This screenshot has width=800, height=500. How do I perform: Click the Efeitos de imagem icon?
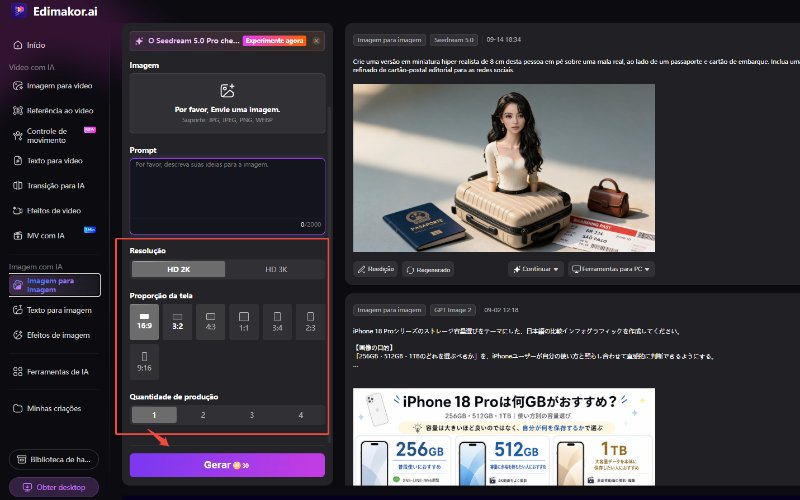click(x=18, y=335)
